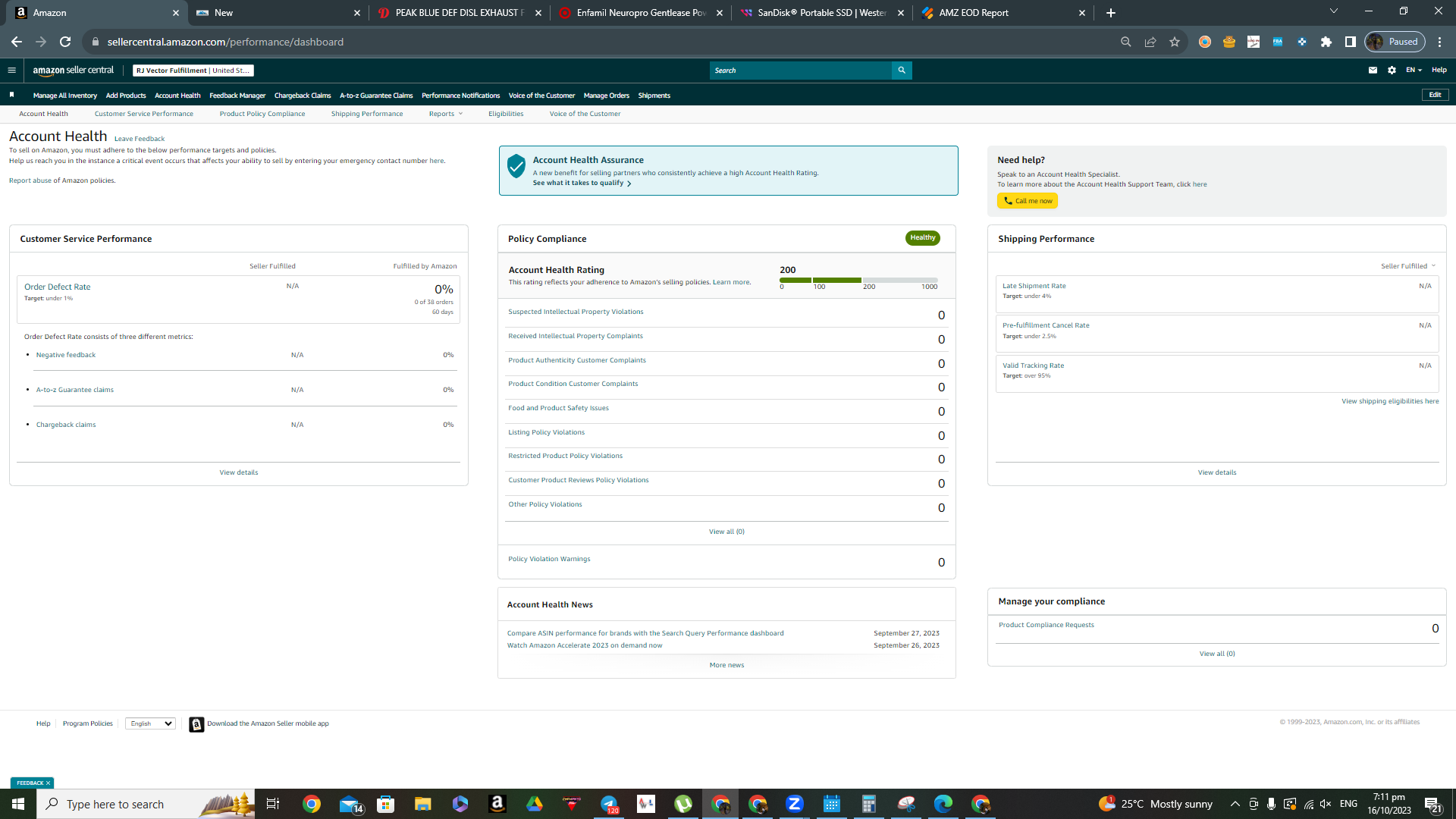Viewport: 1456px width, 819px height.
Task: Launch File Explorer from the taskbar
Action: (422, 804)
